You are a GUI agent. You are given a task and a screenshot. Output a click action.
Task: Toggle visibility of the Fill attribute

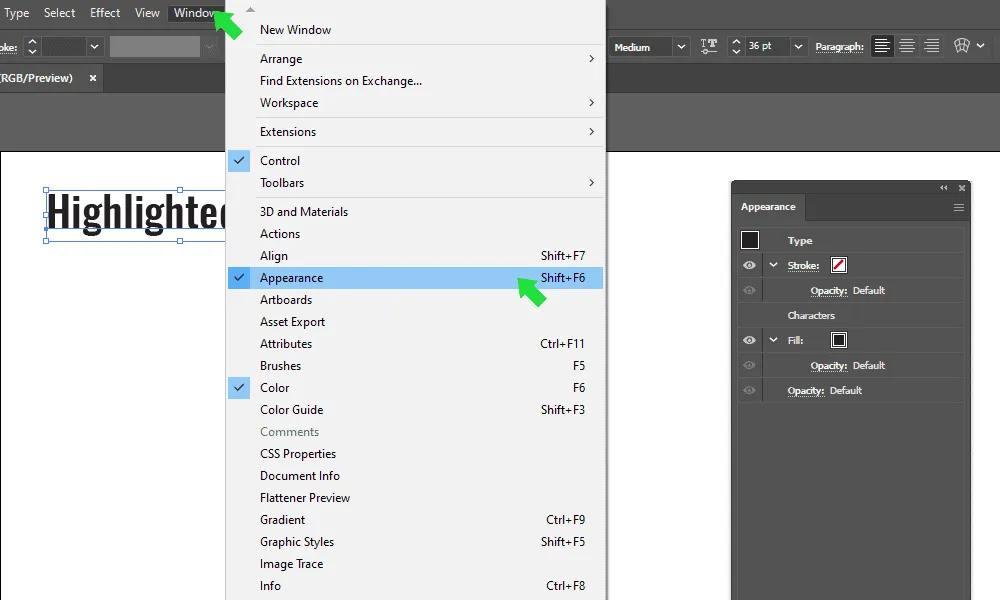coord(749,340)
